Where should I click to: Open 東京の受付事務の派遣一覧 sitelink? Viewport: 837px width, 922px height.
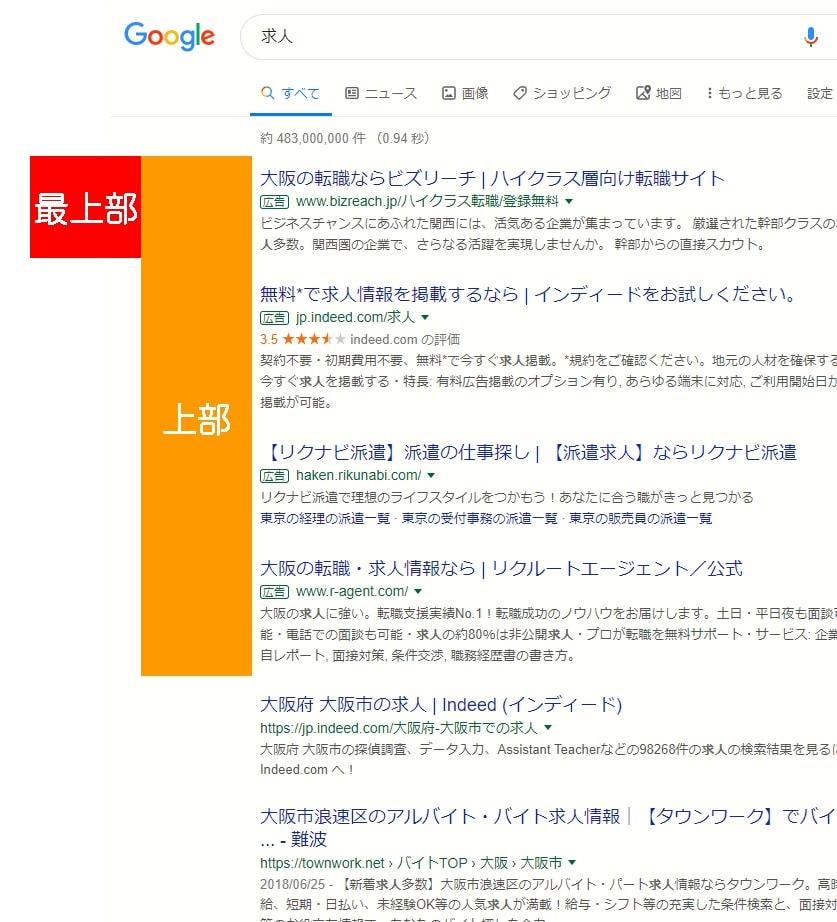point(479,518)
